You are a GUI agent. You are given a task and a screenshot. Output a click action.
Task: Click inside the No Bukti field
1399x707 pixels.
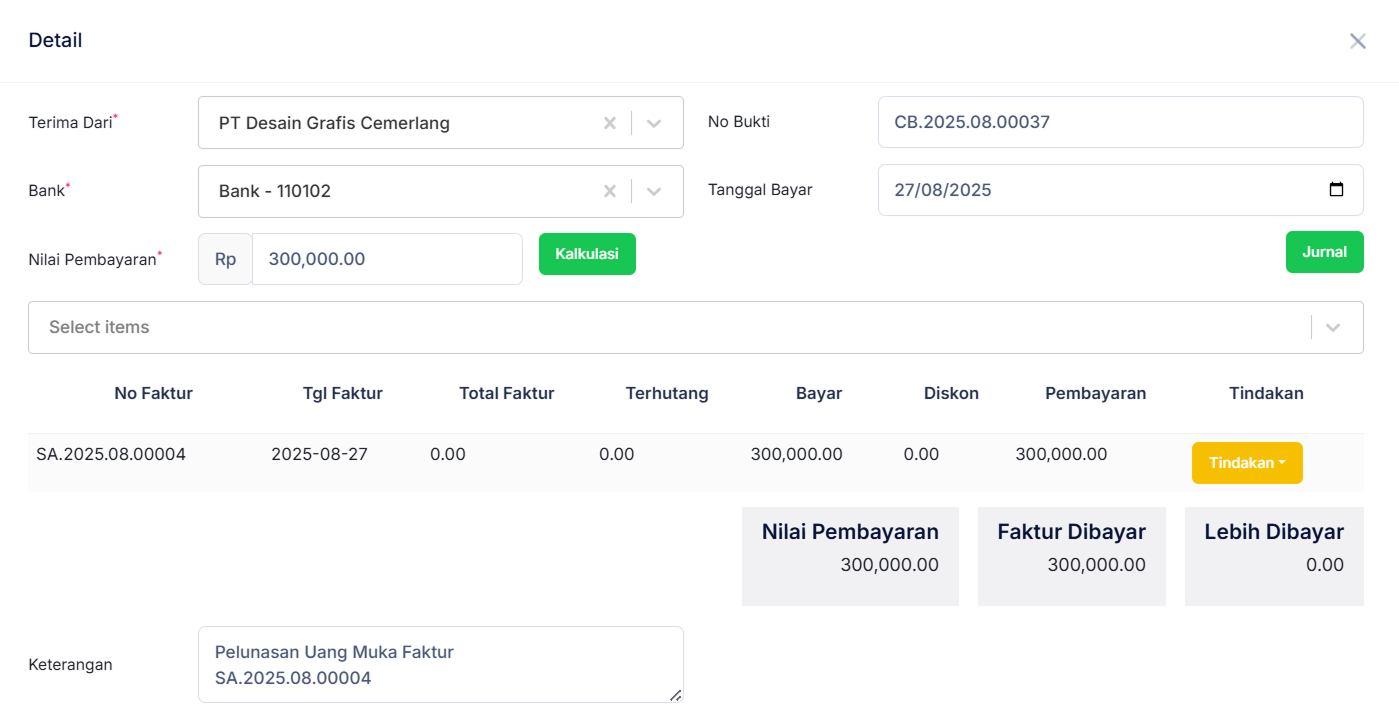[x=1120, y=121]
